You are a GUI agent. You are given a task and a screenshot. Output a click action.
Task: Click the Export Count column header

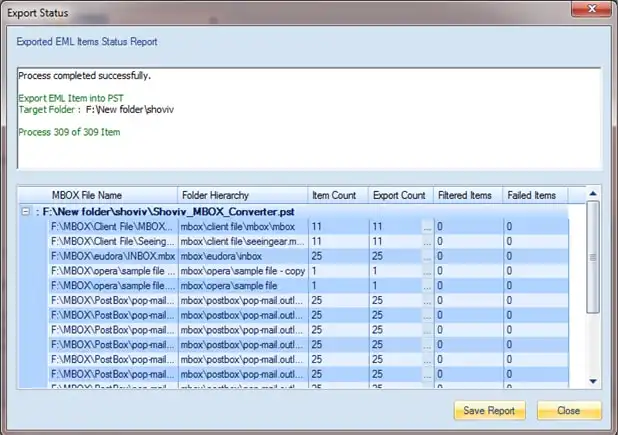coord(401,195)
